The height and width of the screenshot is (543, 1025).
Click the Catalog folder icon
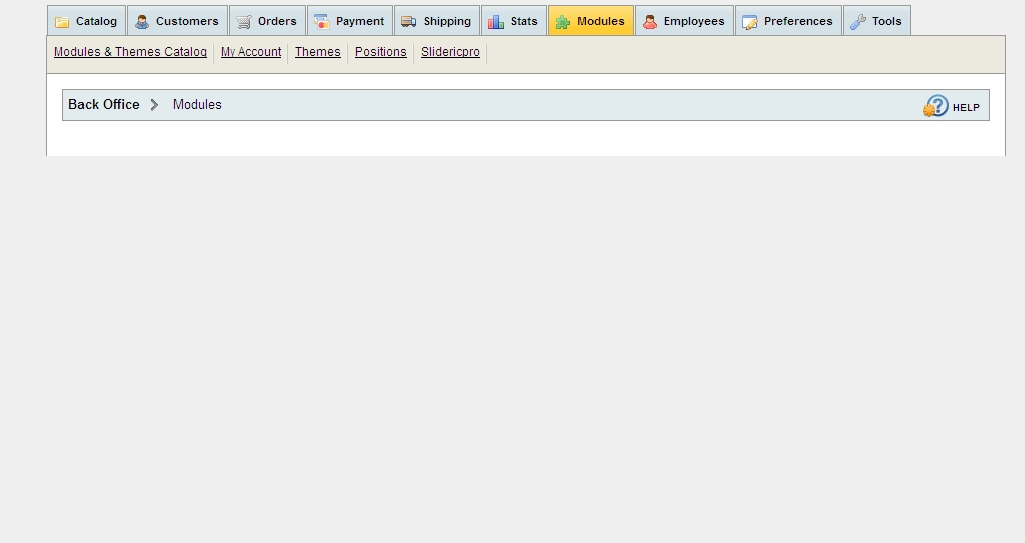coord(62,22)
